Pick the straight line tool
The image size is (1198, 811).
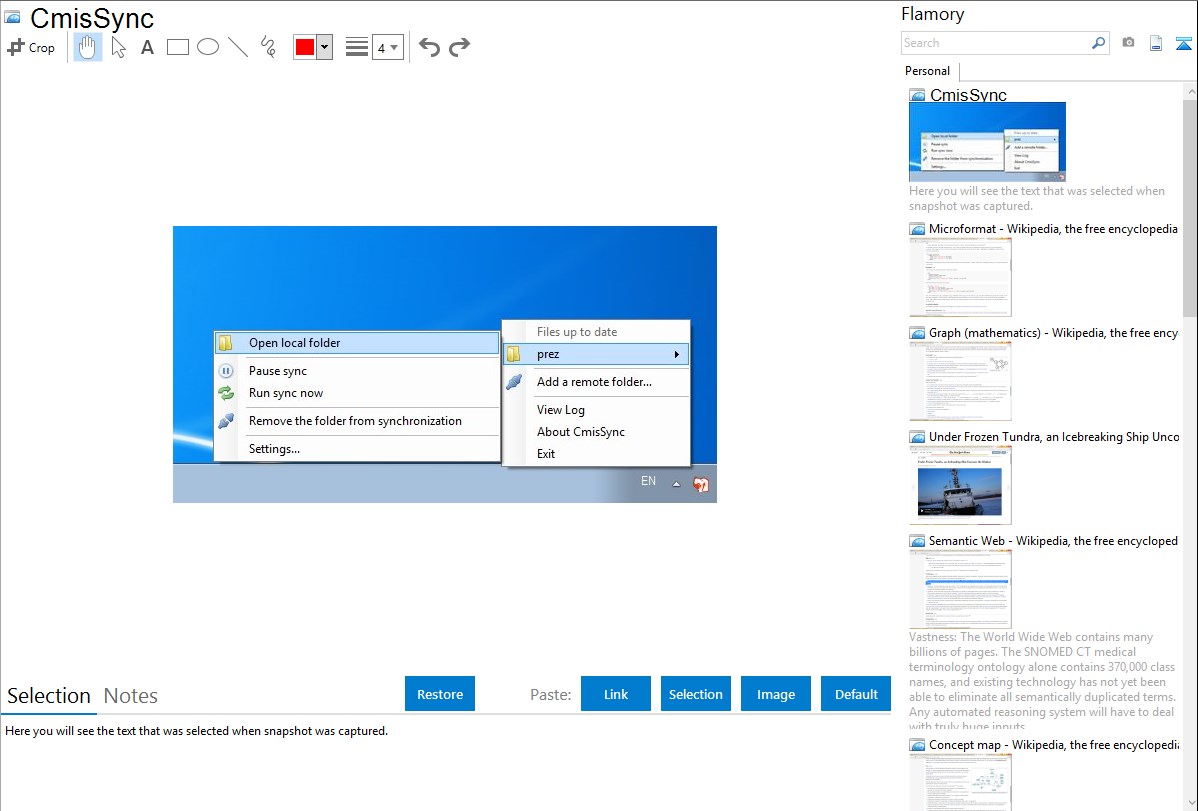(238, 47)
